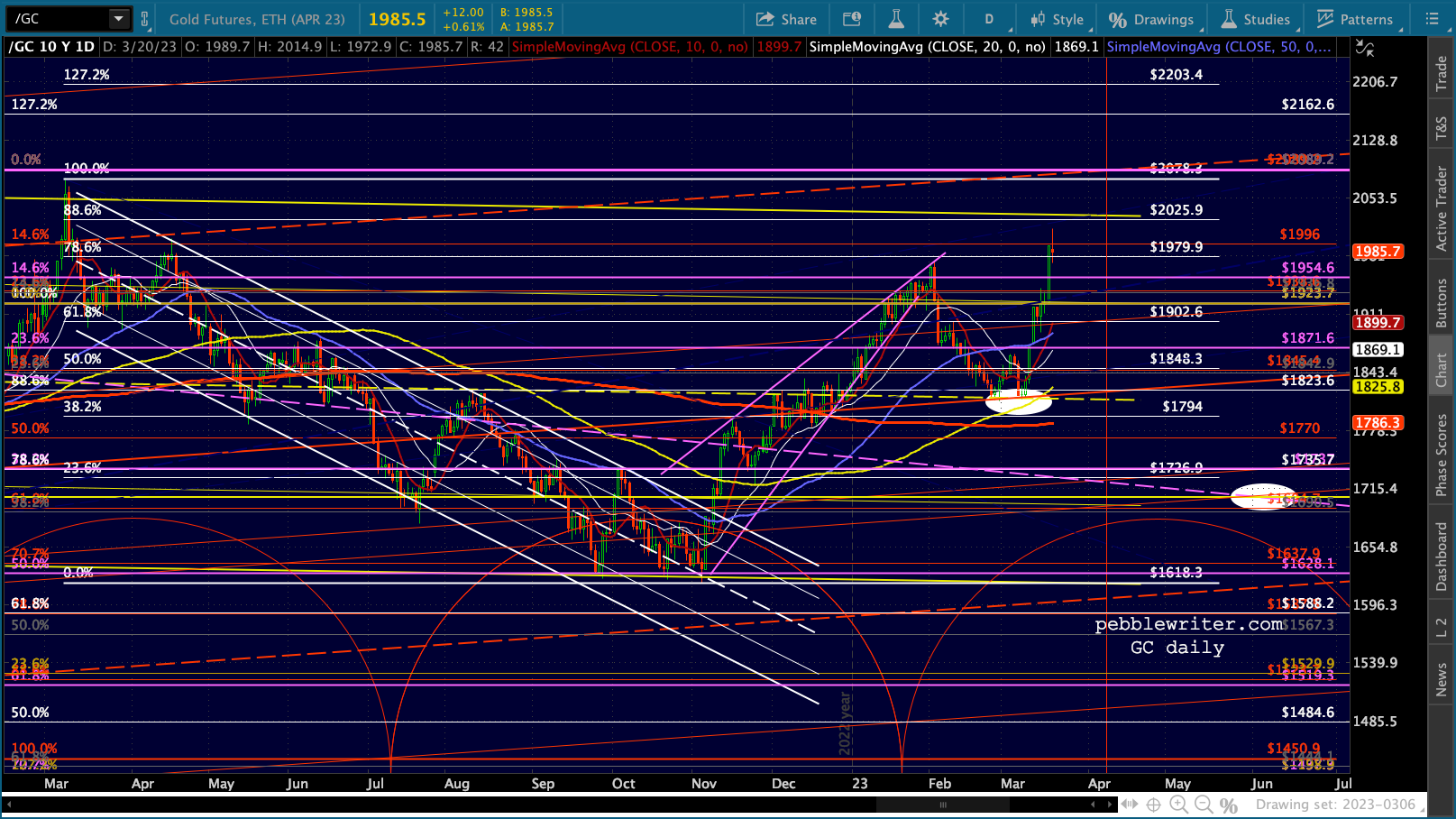The width and height of the screenshot is (1456, 819).
Task: Switch to the Trade side tab
Action: (x=1441, y=73)
